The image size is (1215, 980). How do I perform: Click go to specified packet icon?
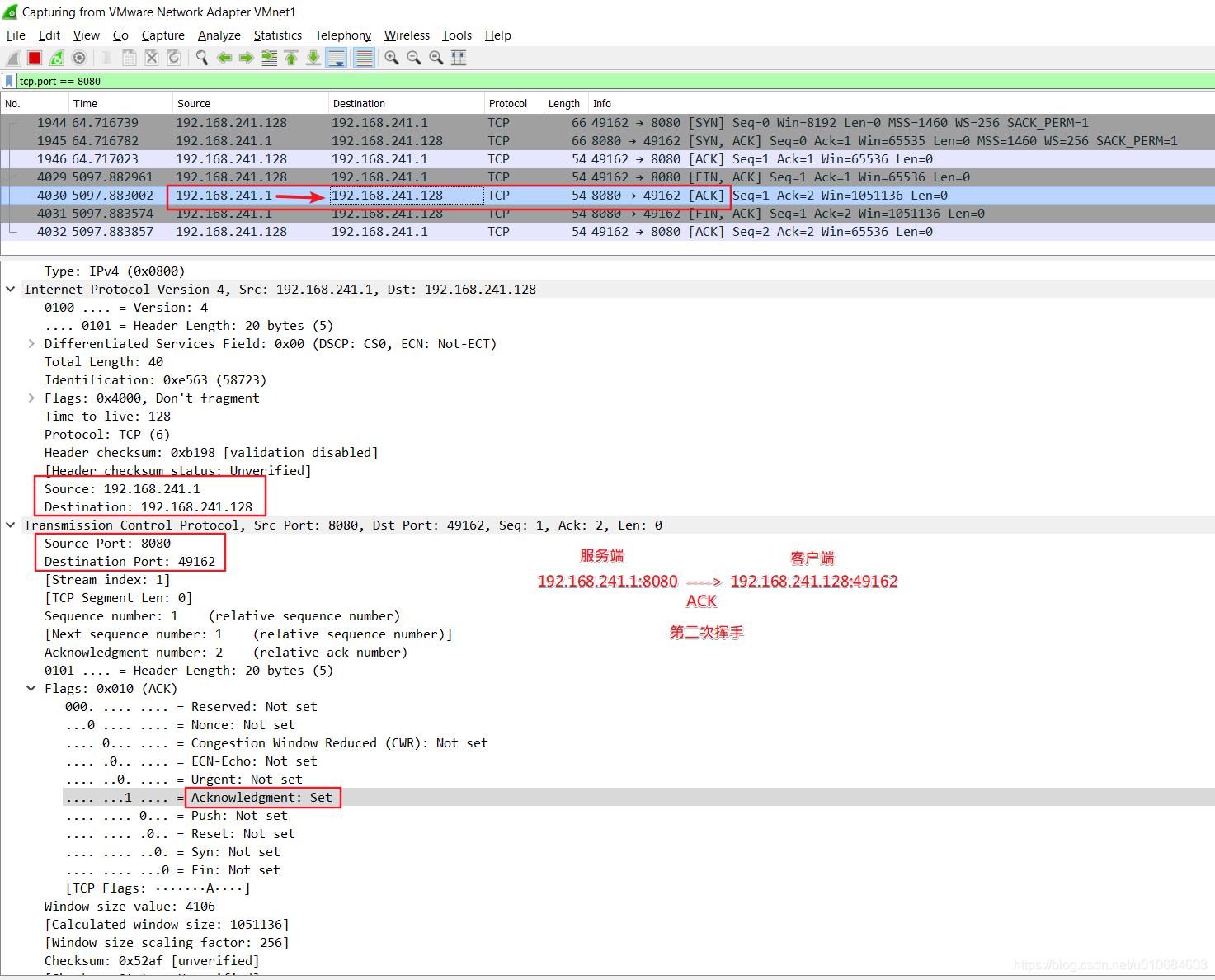pyautogui.click(x=269, y=58)
